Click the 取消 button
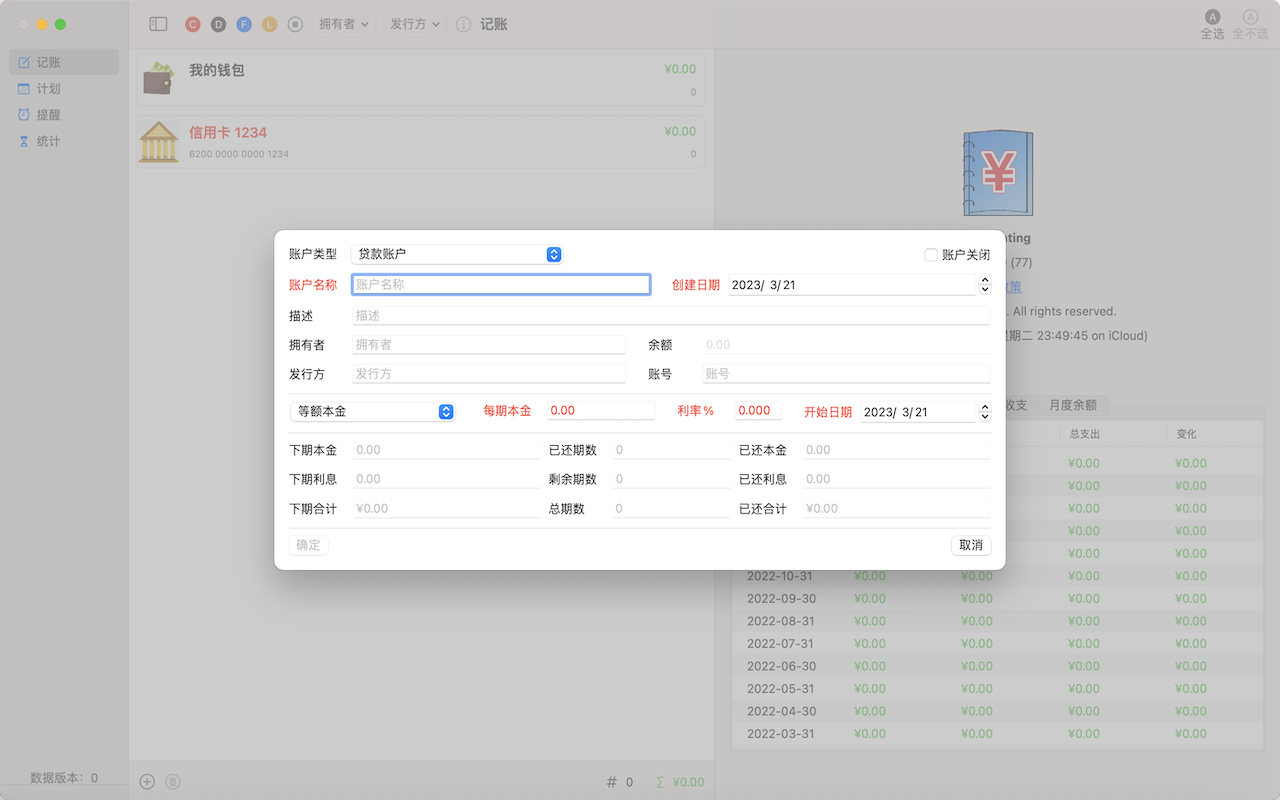This screenshot has width=1280, height=800. point(971,545)
